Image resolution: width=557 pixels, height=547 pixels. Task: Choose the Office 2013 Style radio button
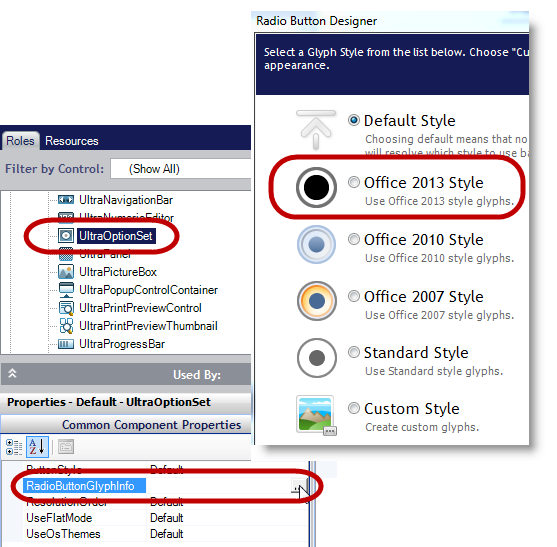[x=353, y=182]
